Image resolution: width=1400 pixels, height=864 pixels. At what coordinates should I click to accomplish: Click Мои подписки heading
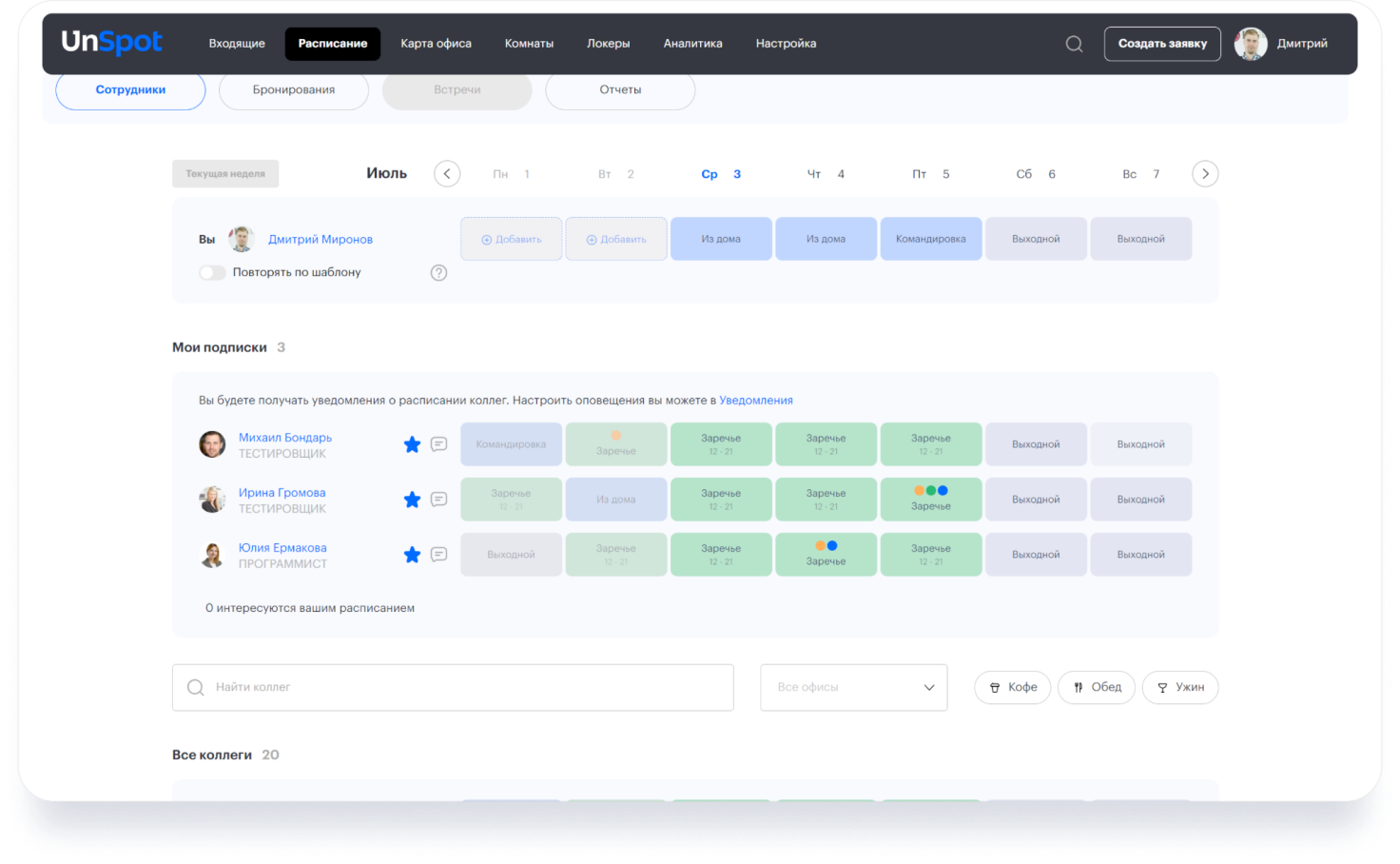pos(220,347)
